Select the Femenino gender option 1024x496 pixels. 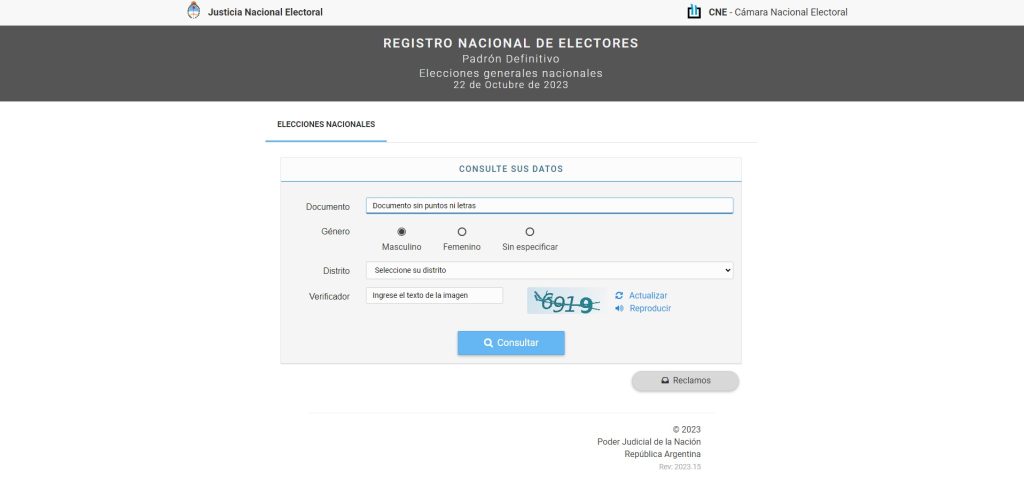click(462, 232)
